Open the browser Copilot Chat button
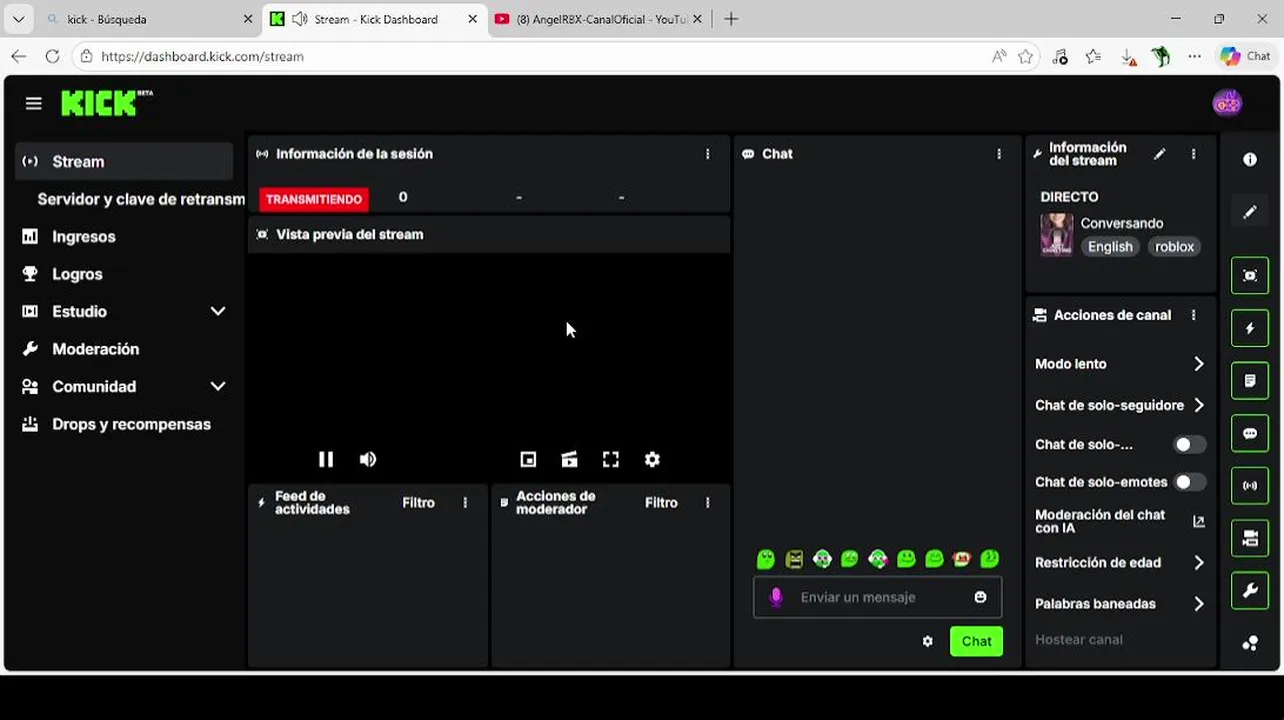This screenshot has height=720, width=1284. pos(1246,57)
